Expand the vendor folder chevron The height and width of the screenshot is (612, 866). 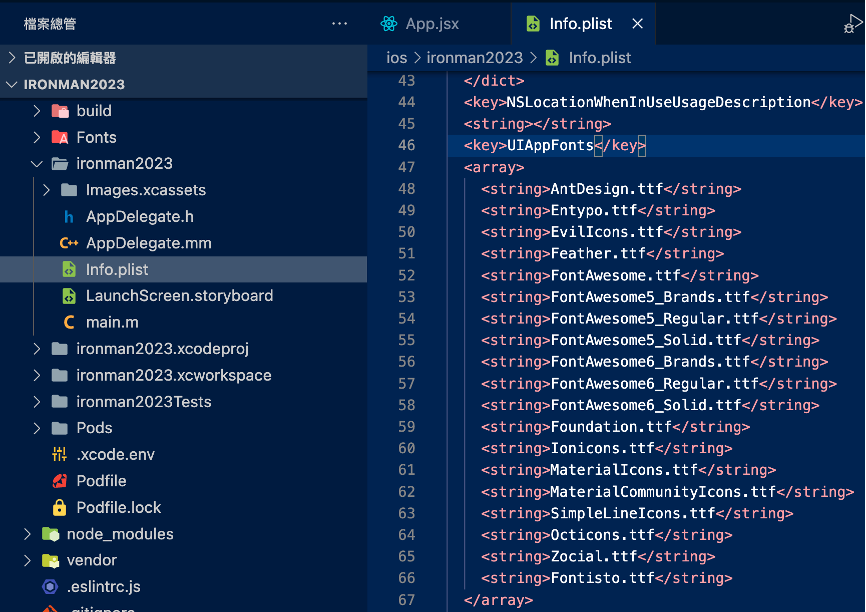27,561
